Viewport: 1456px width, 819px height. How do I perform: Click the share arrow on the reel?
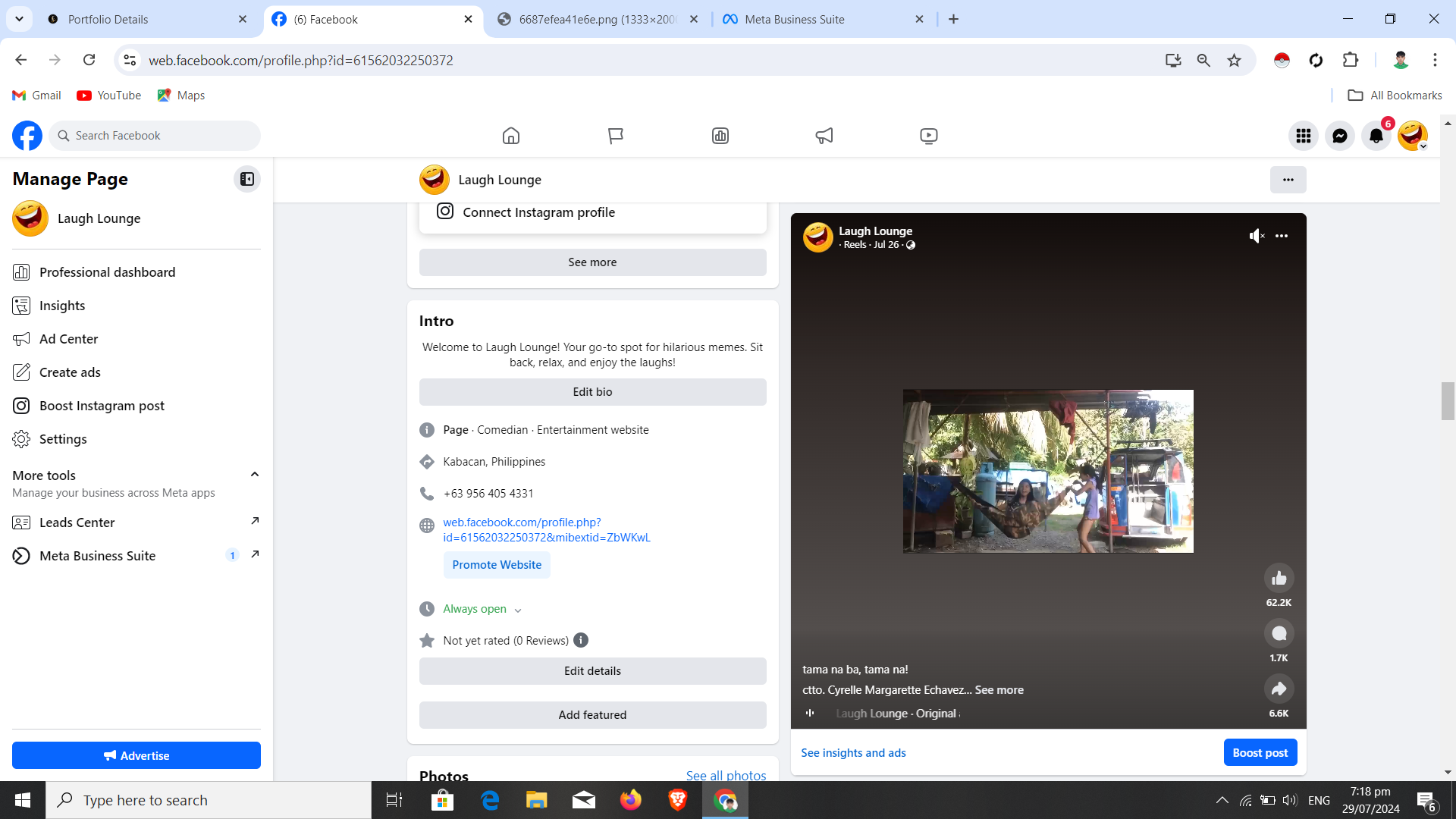[x=1279, y=689]
